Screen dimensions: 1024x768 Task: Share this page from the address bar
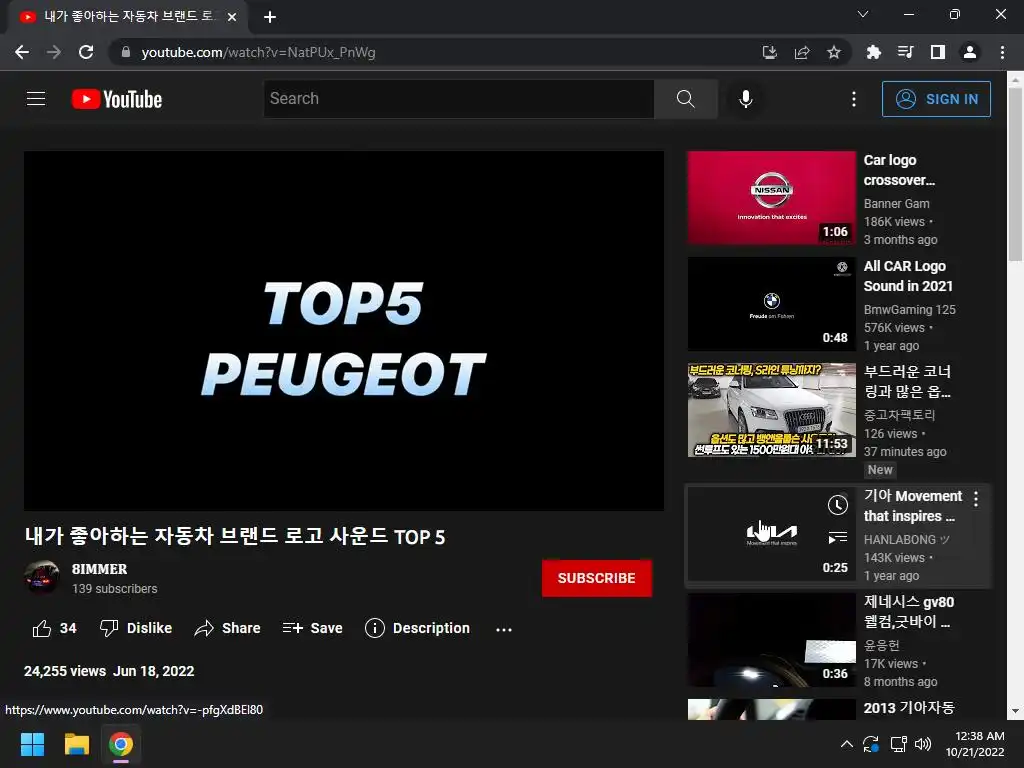(802, 52)
